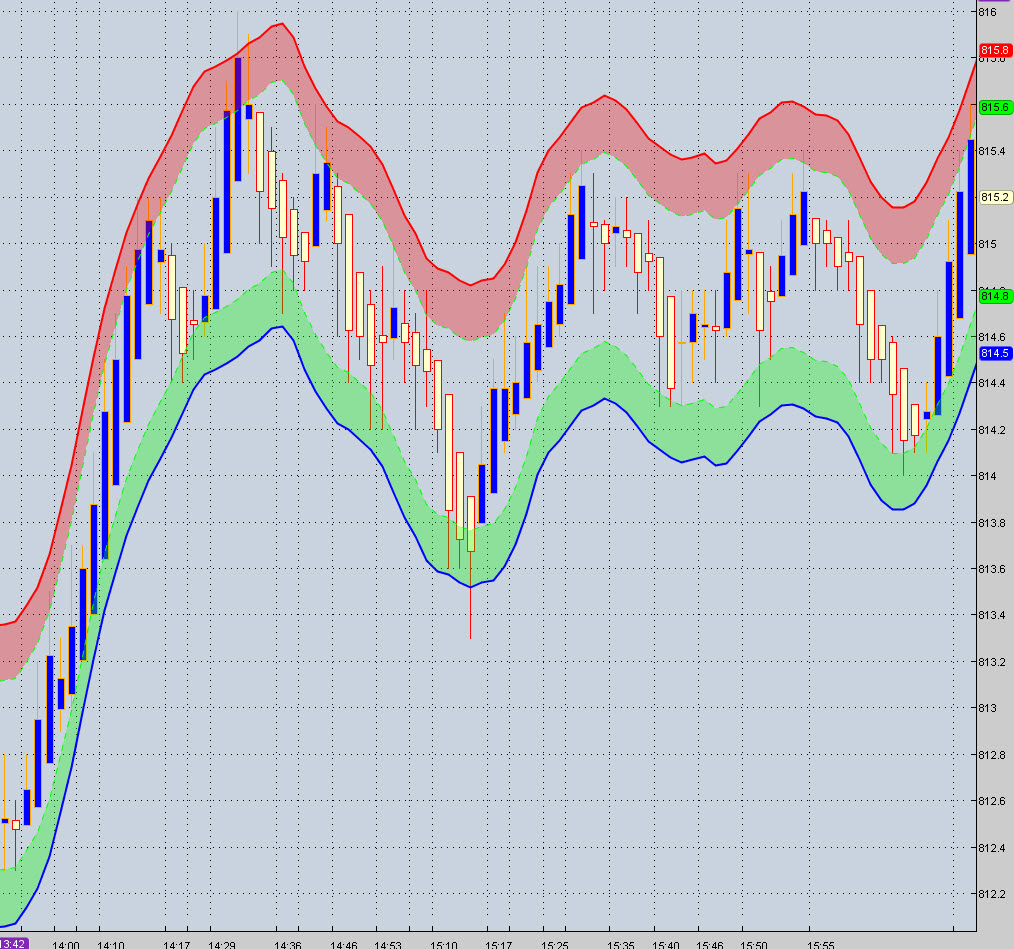Viewport: 1014px width, 949px height.
Task: Click the 812.6 price axis label
Action: point(992,801)
